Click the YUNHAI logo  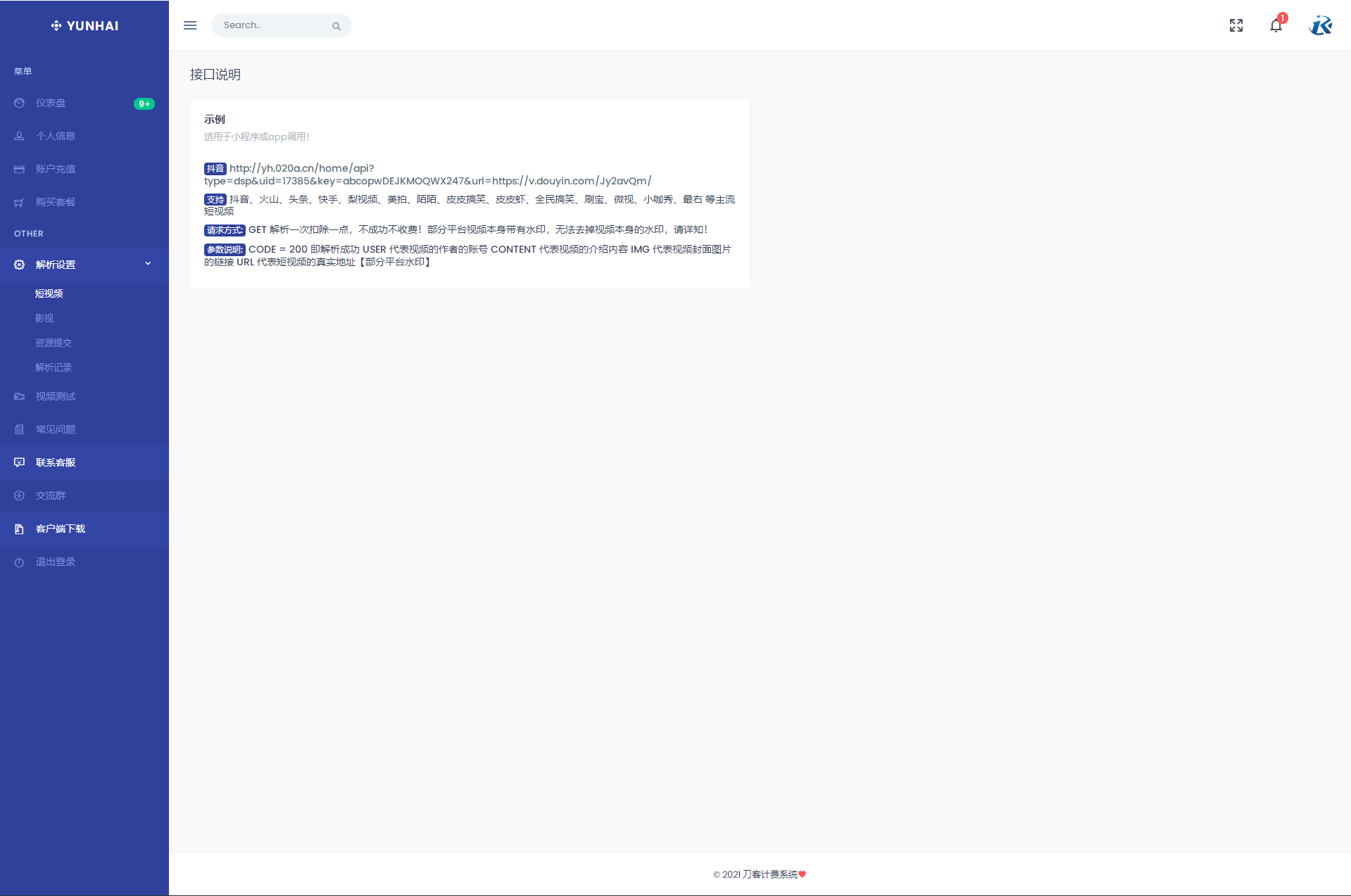click(x=84, y=26)
